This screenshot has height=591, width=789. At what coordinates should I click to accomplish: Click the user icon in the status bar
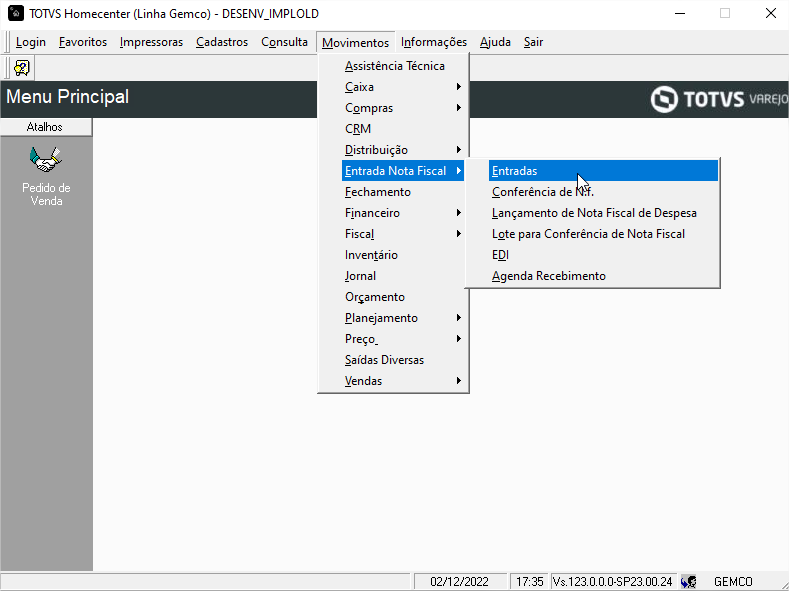pos(689,582)
